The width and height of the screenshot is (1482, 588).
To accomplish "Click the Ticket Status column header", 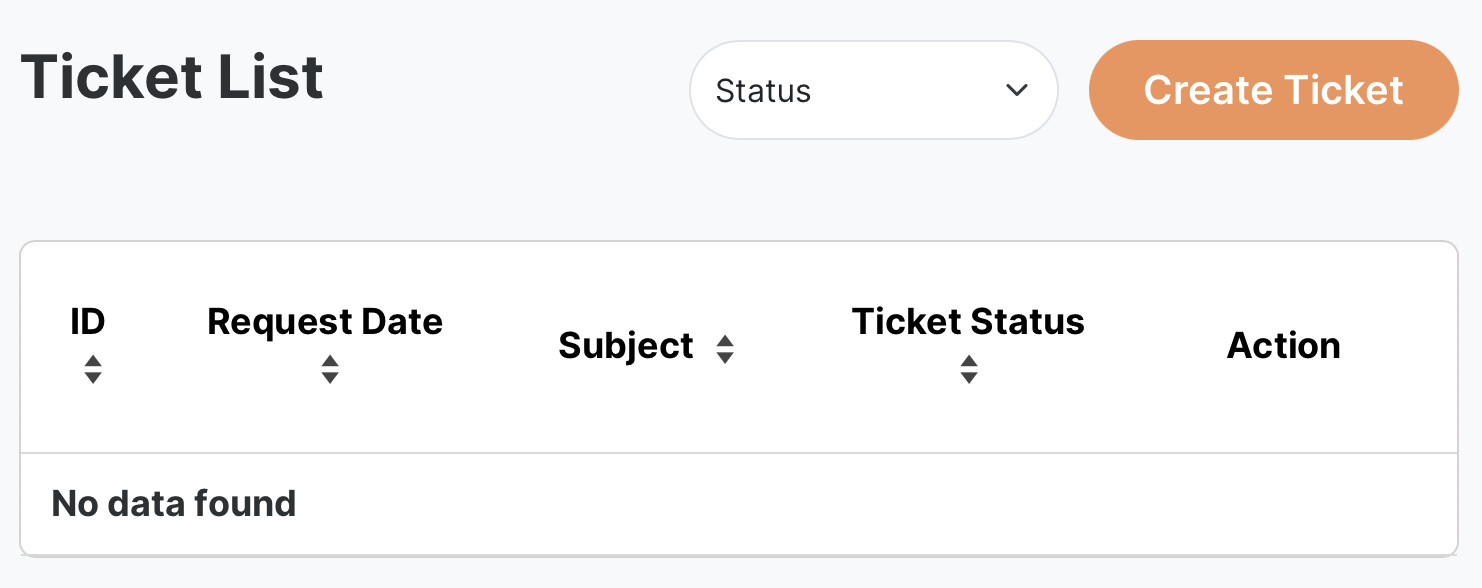I will pyautogui.click(x=968, y=322).
